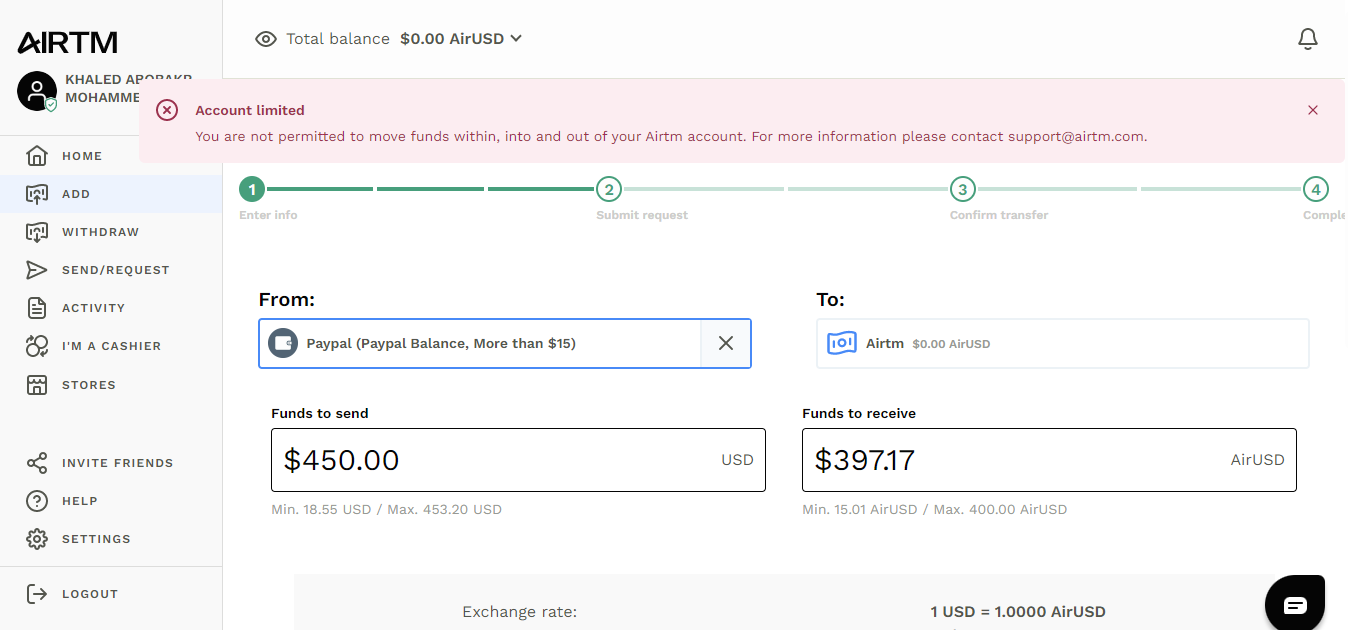Click the Home house icon in sidebar
This screenshot has height=630, width=1348.
pyautogui.click(x=37, y=156)
